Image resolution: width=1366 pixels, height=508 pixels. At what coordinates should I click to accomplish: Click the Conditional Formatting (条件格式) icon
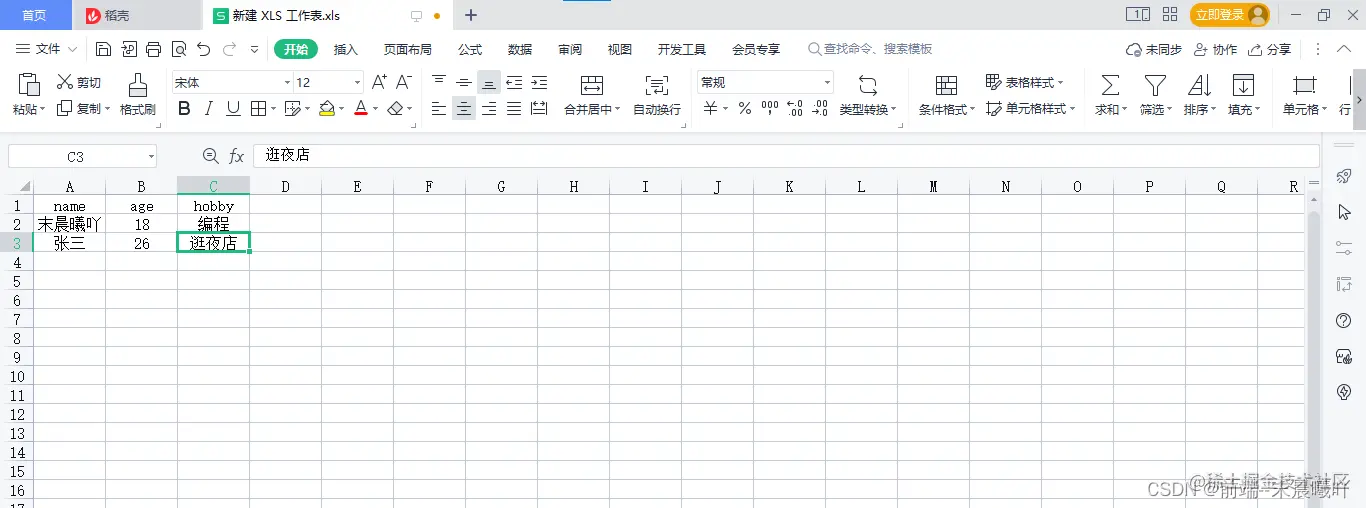(945, 85)
